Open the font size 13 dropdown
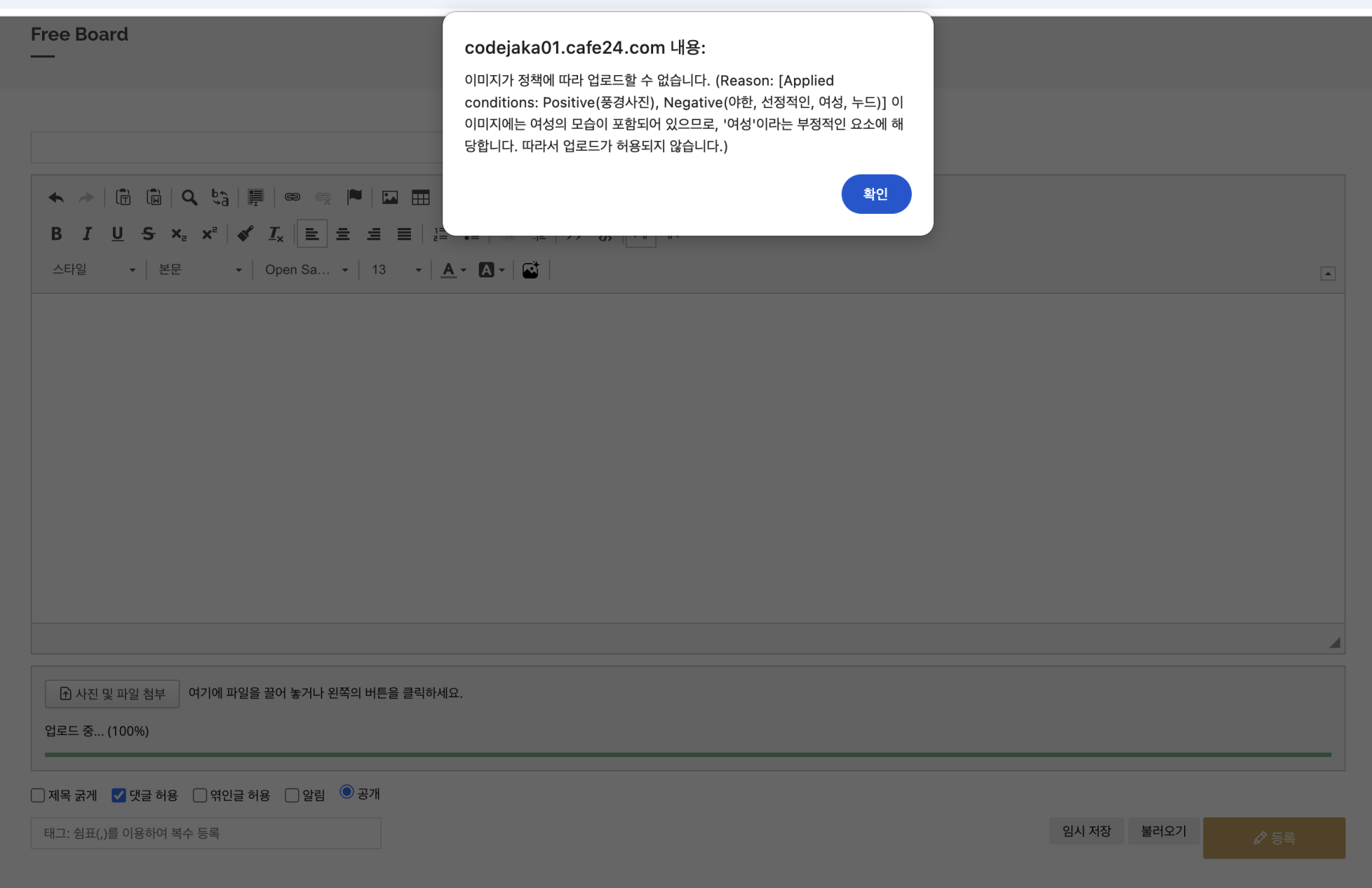The image size is (1372, 888). pyautogui.click(x=396, y=270)
